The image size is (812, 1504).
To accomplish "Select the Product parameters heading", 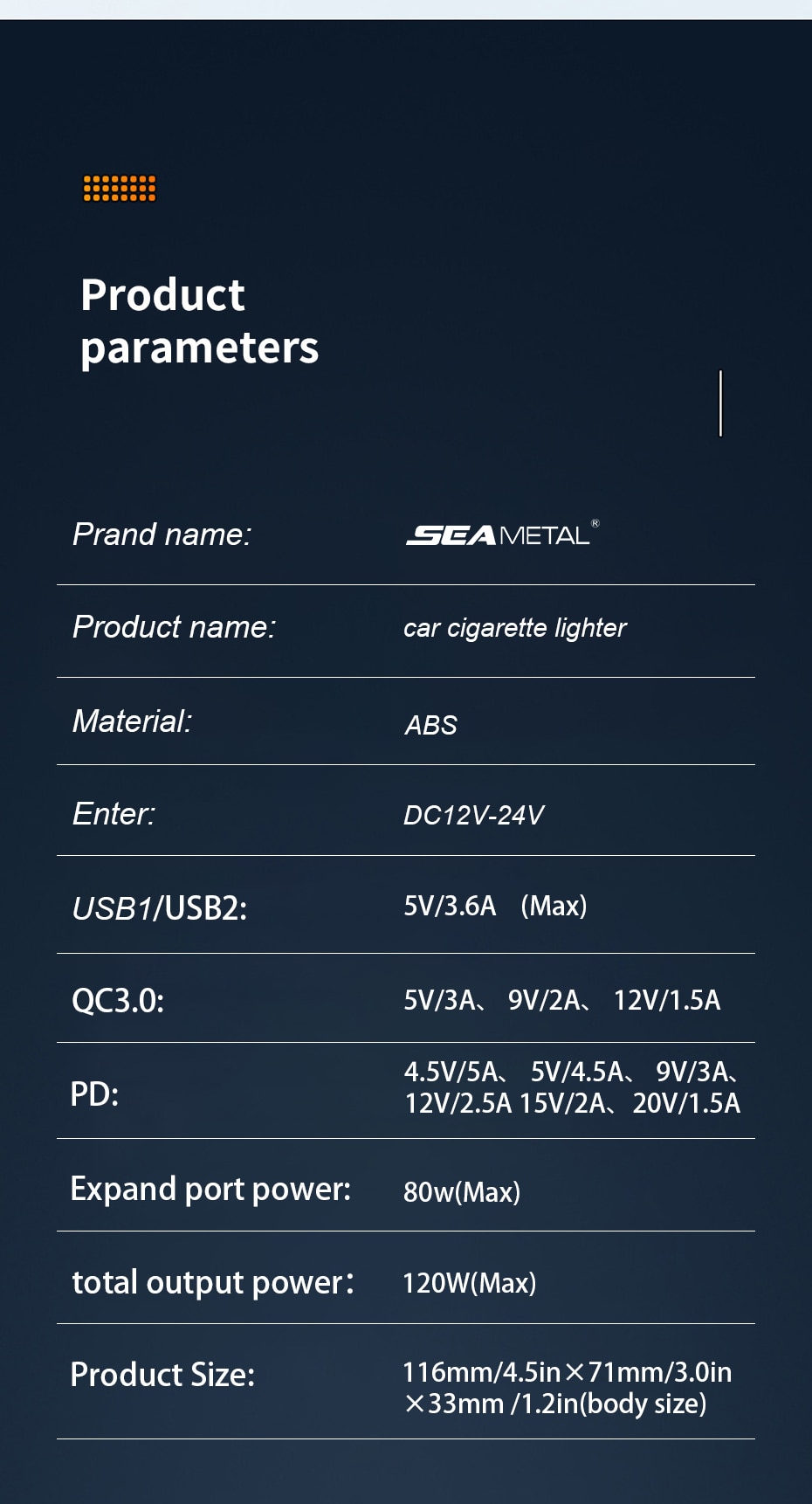I will 200,321.
